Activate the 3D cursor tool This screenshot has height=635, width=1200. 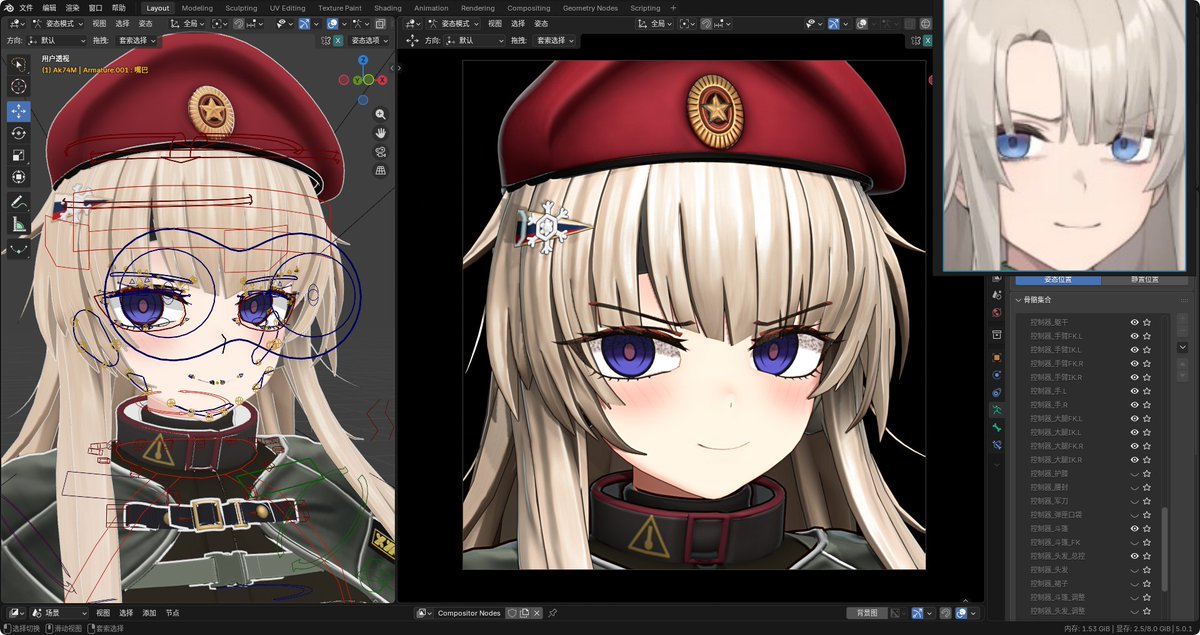tap(19, 87)
